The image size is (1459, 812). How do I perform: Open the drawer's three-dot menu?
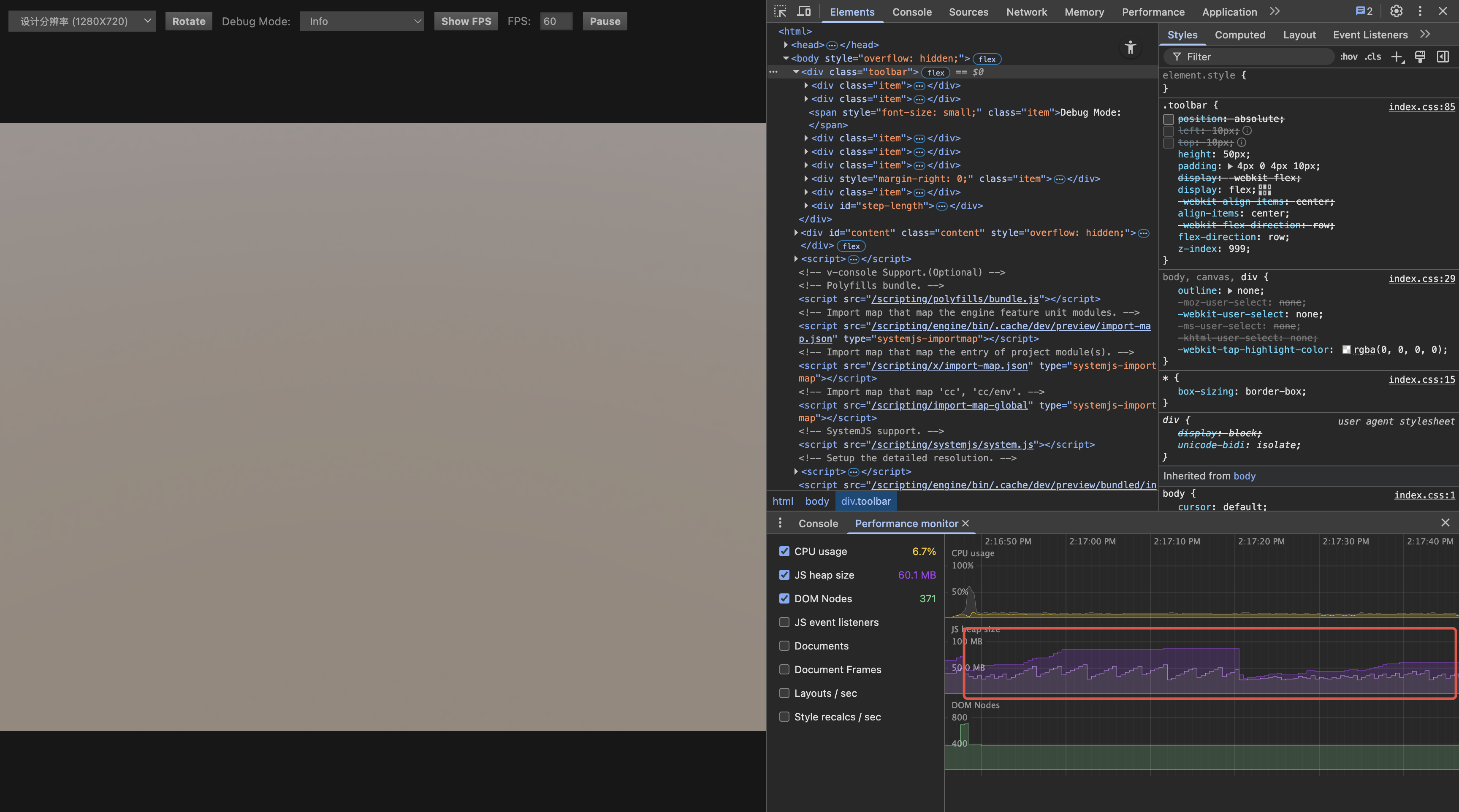tap(780, 523)
